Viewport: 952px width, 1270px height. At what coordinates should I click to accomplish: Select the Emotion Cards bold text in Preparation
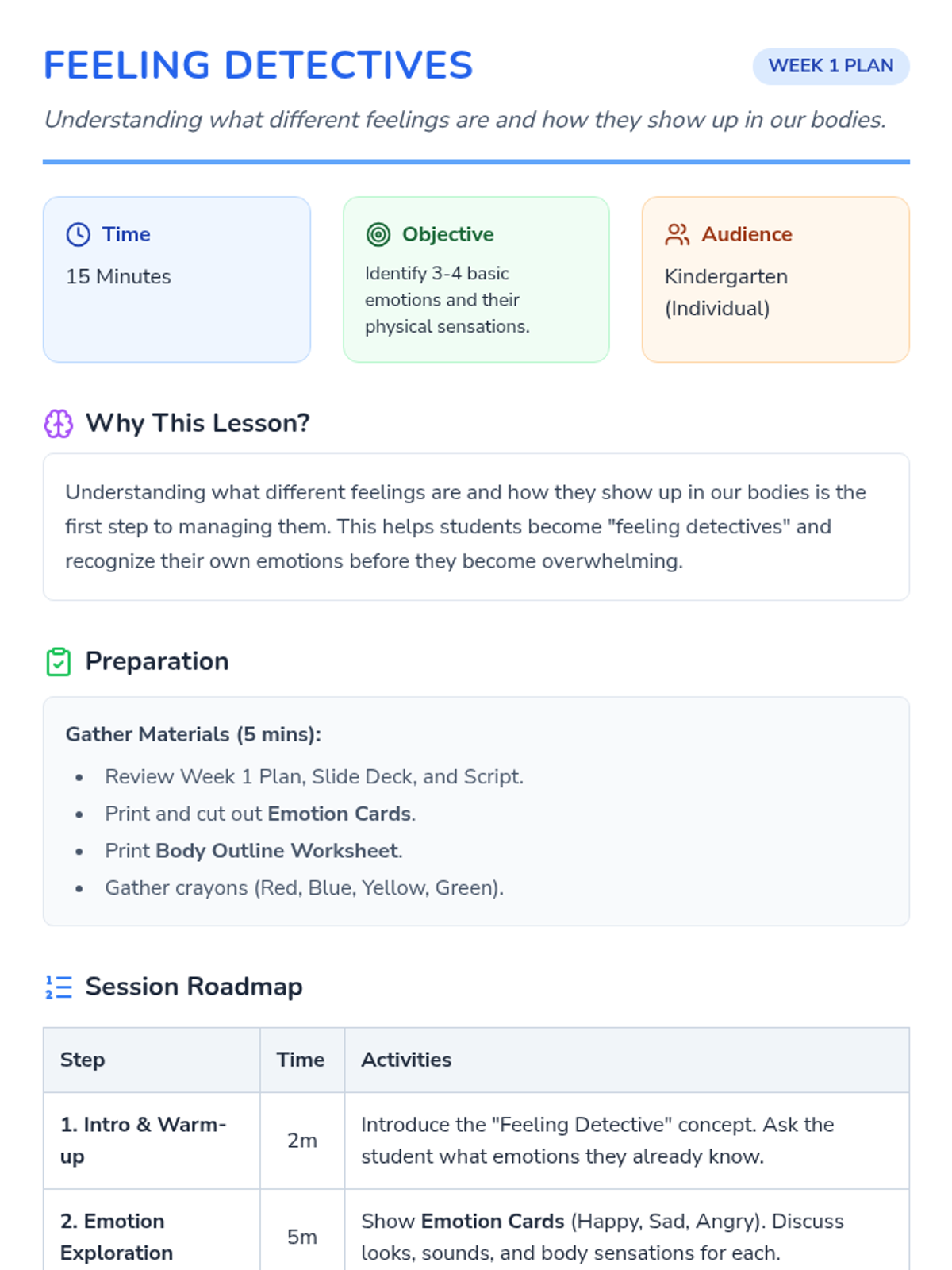coord(340,814)
